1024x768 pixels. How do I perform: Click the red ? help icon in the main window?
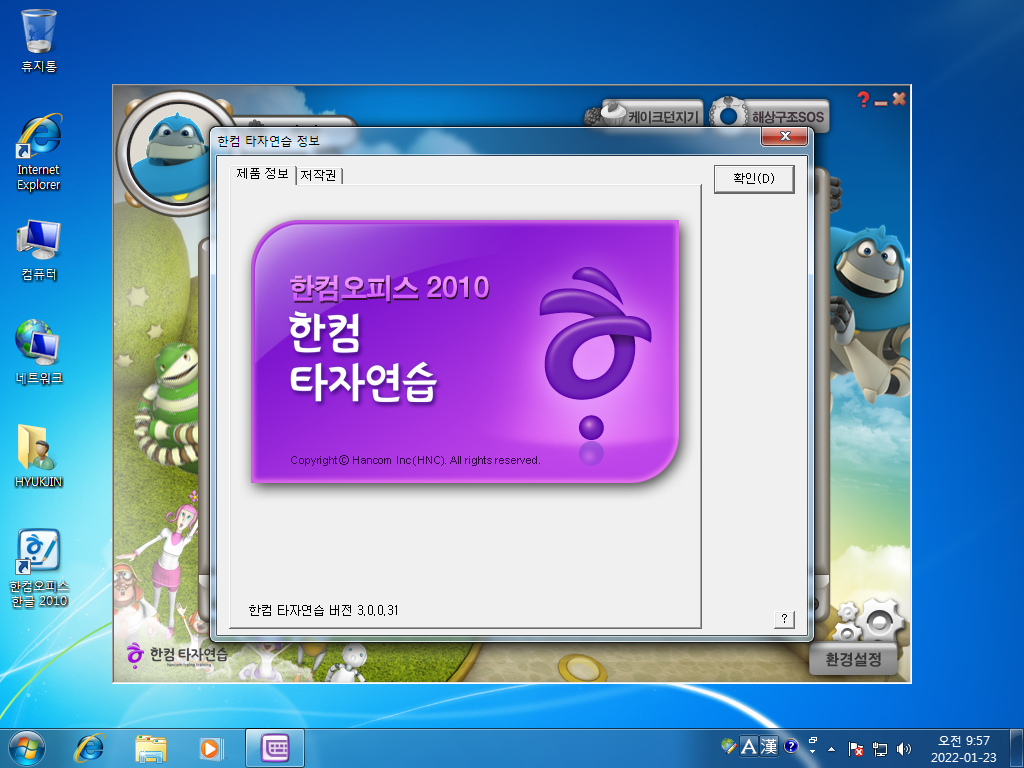[x=863, y=99]
